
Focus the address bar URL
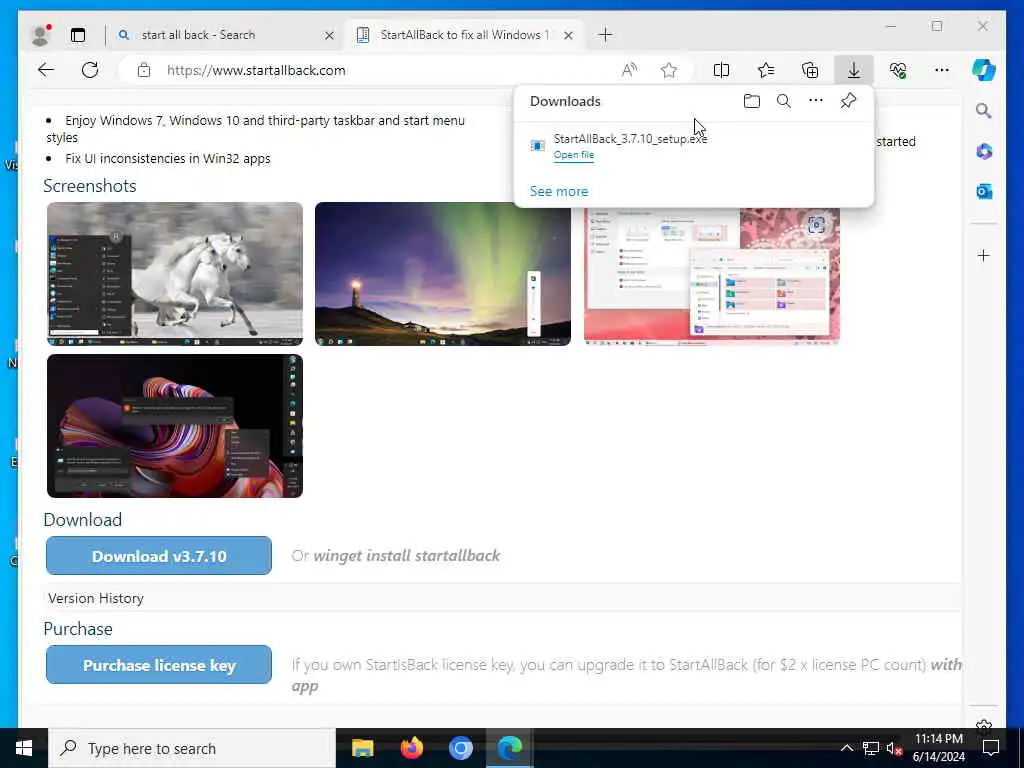click(256, 71)
